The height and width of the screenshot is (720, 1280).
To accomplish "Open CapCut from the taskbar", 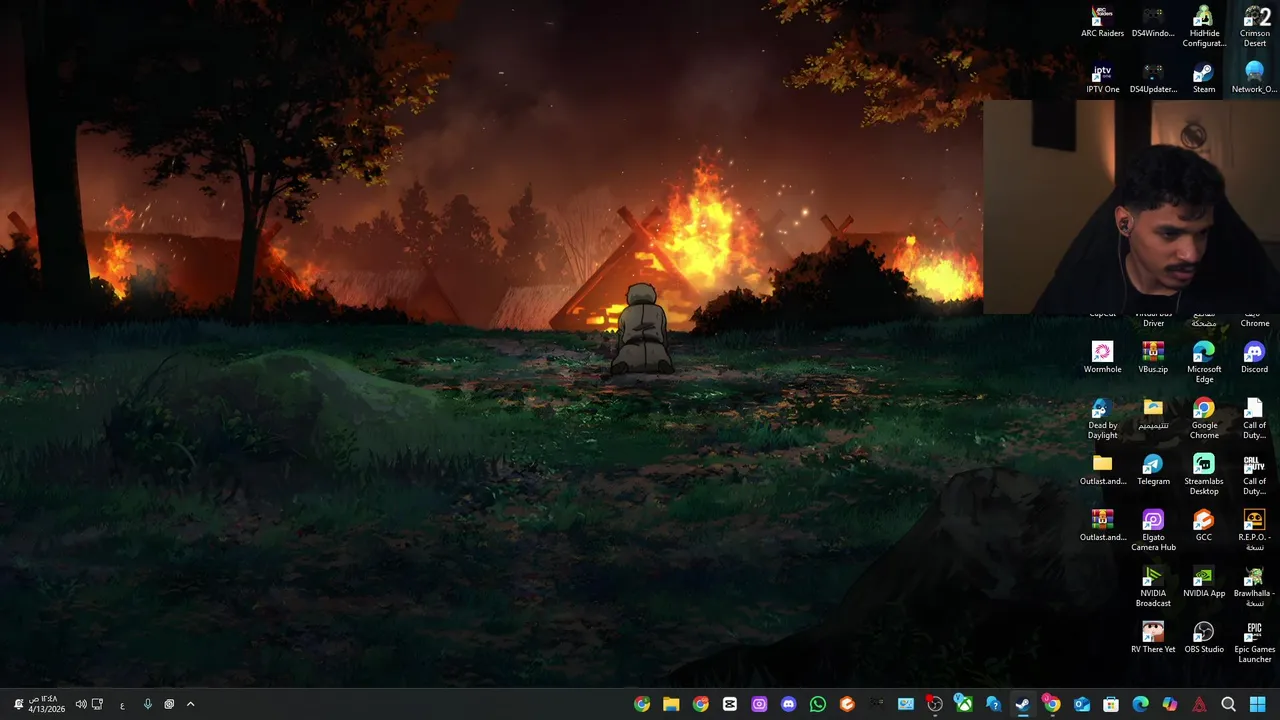I will pyautogui.click(x=730, y=704).
